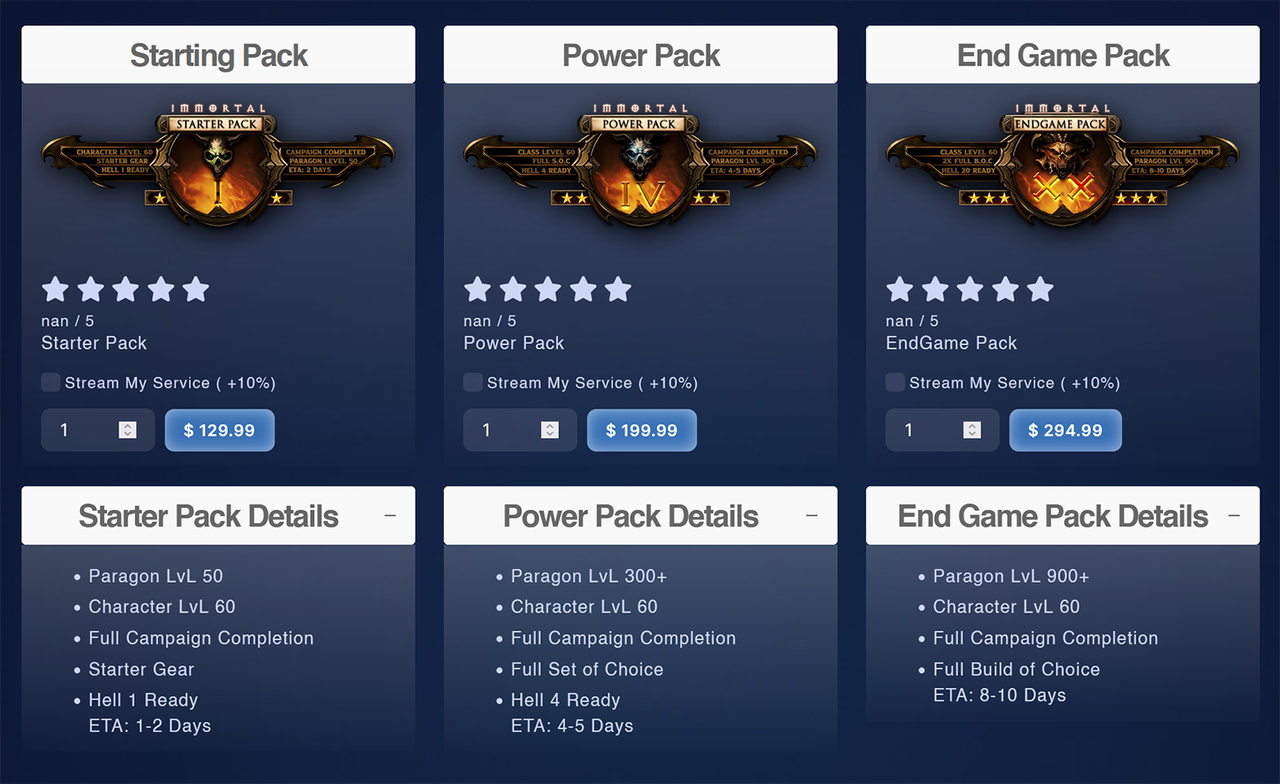The height and width of the screenshot is (784, 1280).
Task: Enable Stream My Service for EndGame Pack
Action: tap(895, 382)
